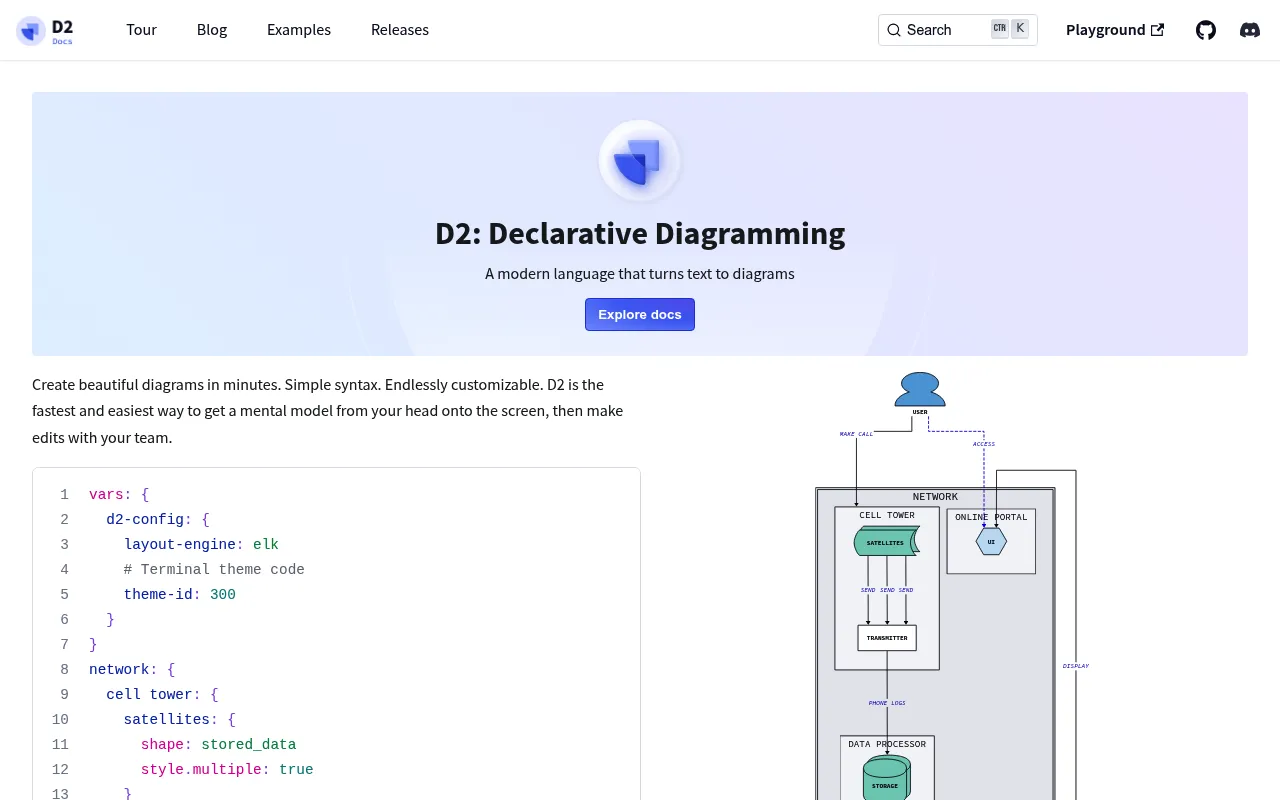Click the code line 'cell tower: {'
The height and width of the screenshot is (800, 1280).
(162, 694)
